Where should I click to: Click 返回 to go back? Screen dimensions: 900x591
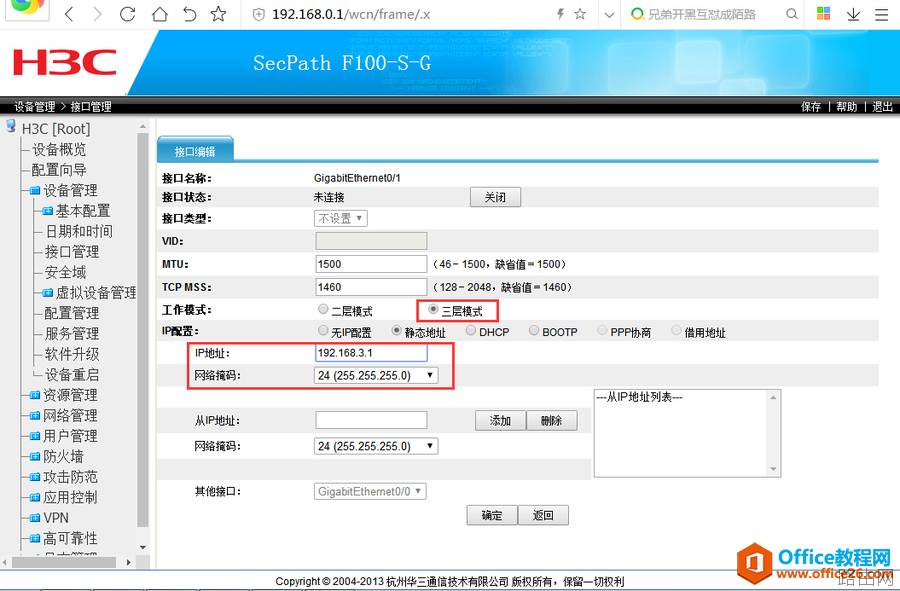543,515
